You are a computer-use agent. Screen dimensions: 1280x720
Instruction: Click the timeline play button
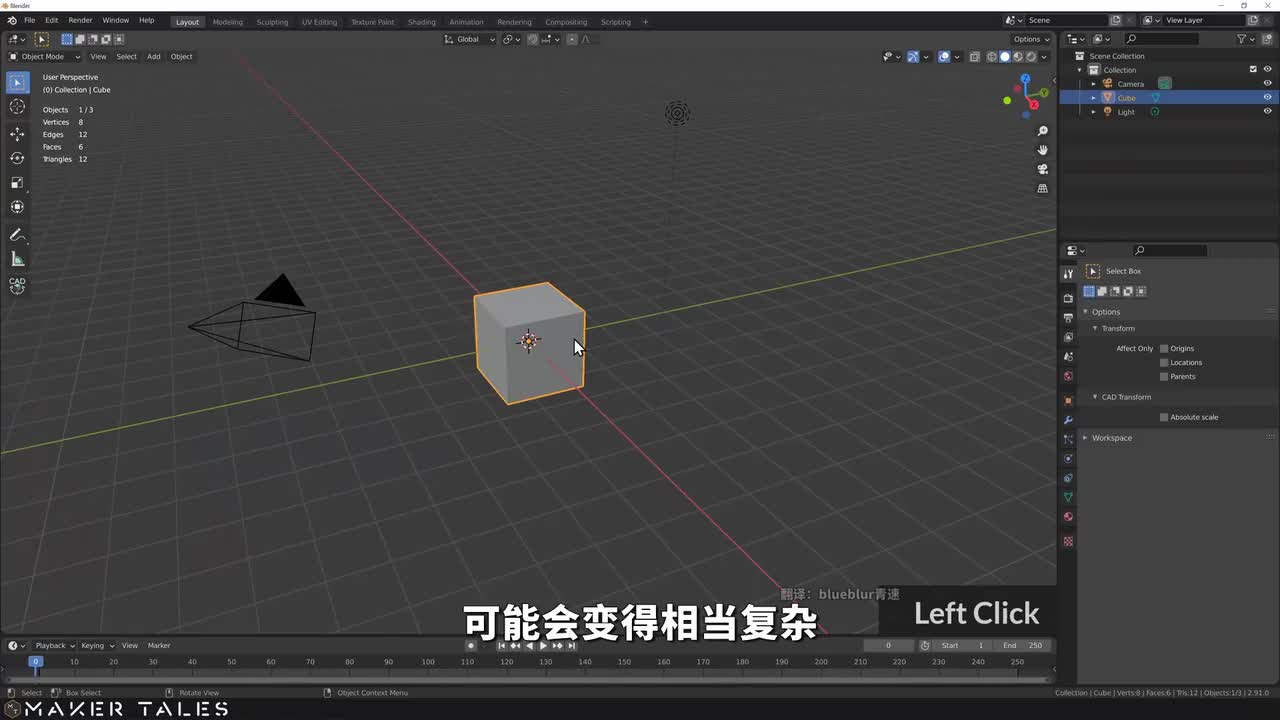[543, 646]
